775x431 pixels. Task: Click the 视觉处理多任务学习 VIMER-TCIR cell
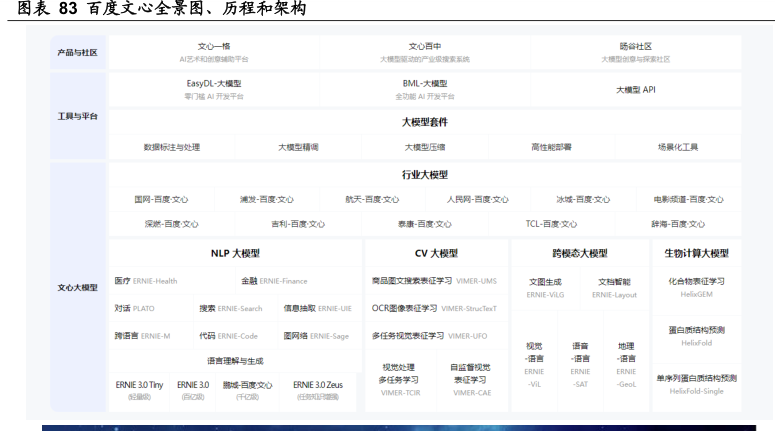401,380
